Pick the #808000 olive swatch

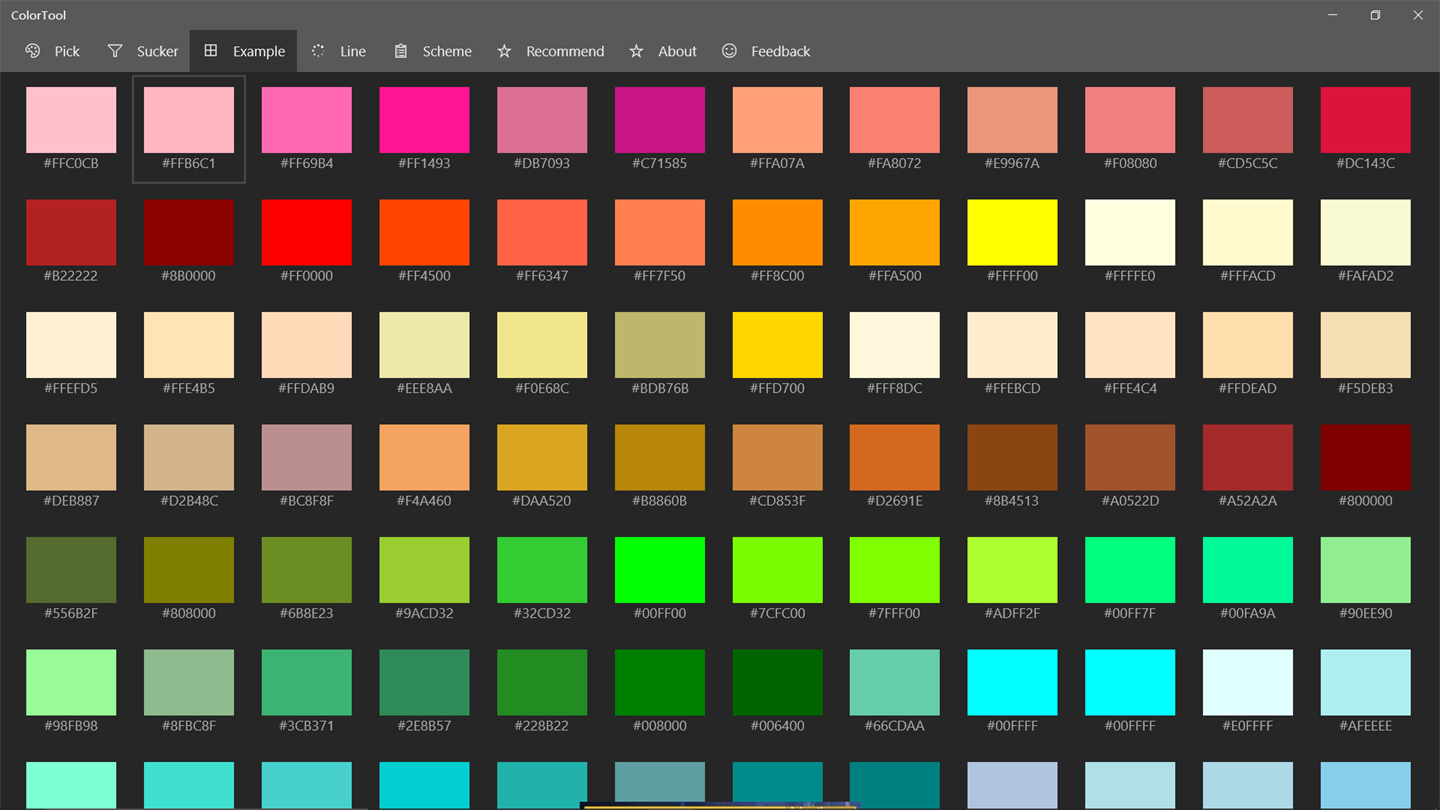[189, 570]
